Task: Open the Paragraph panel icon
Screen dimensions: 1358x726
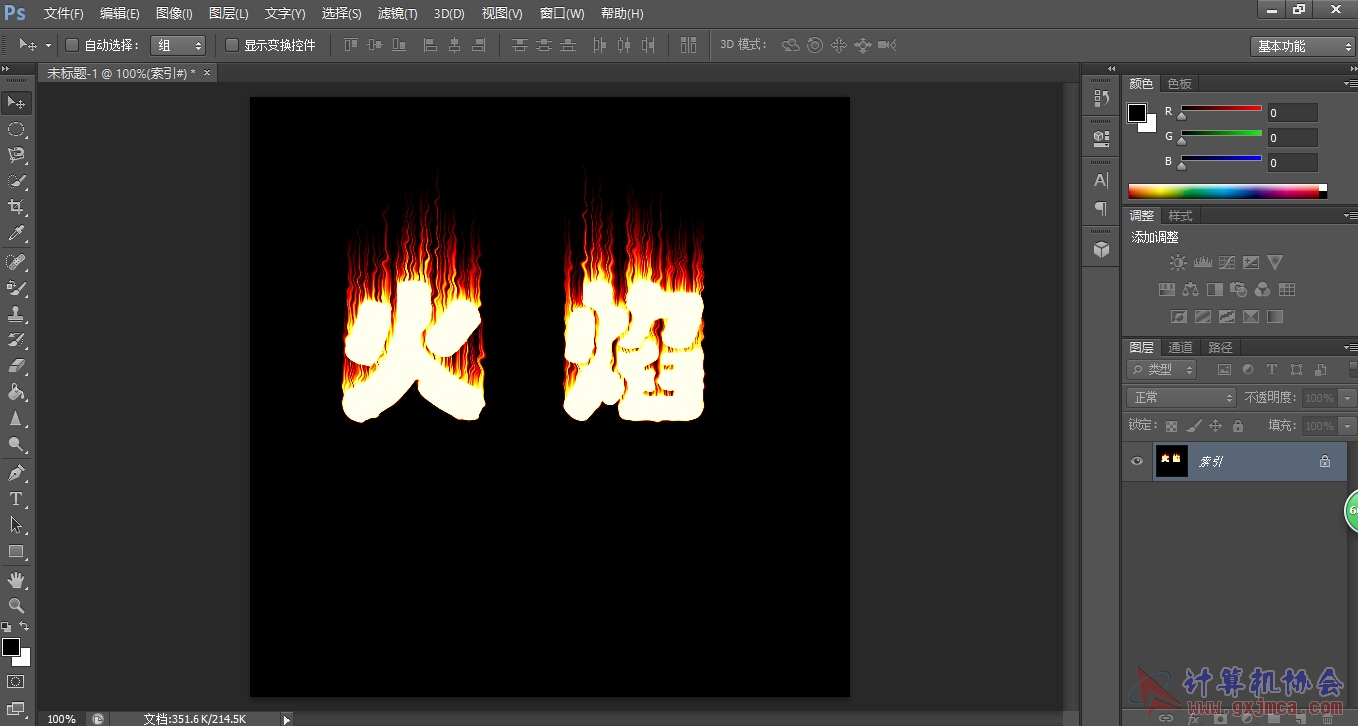Action: (x=1101, y=208)
